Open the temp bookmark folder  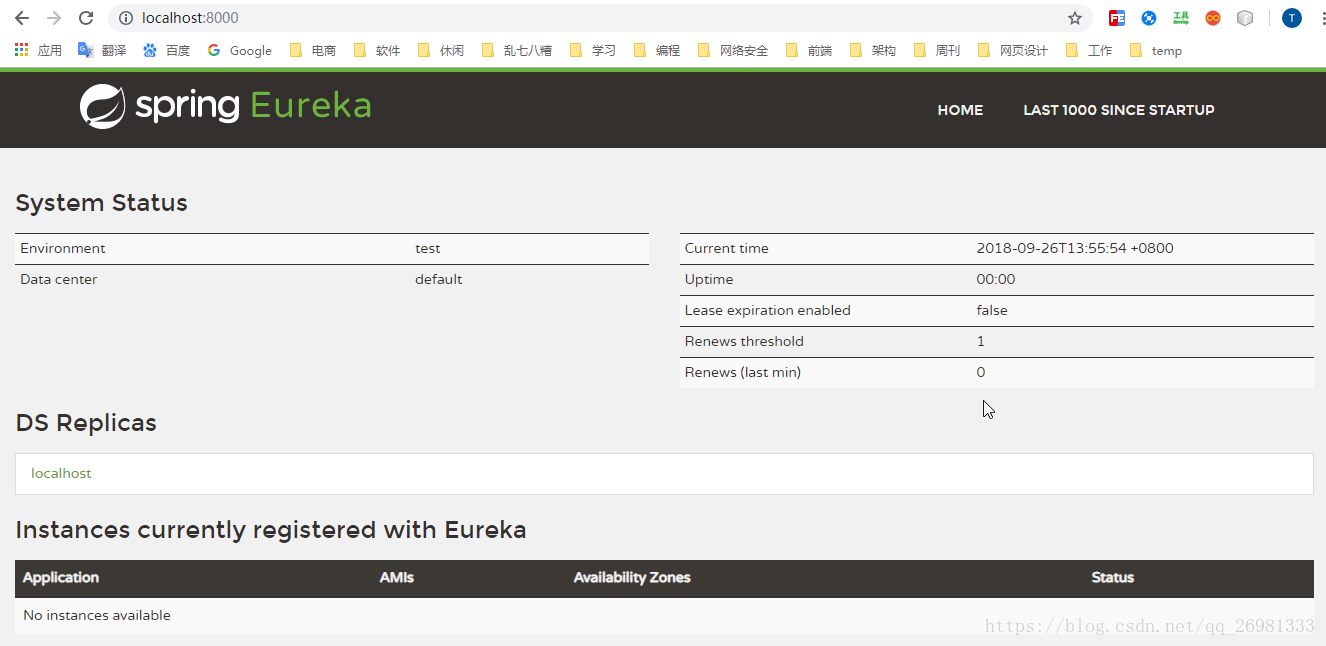click(x=1156, y=50)
